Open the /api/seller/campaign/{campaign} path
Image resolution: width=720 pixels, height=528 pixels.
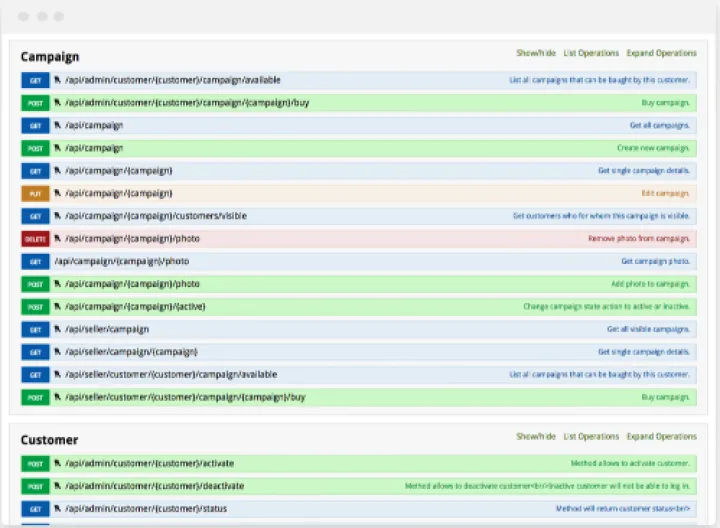click(x=131, y=352)
